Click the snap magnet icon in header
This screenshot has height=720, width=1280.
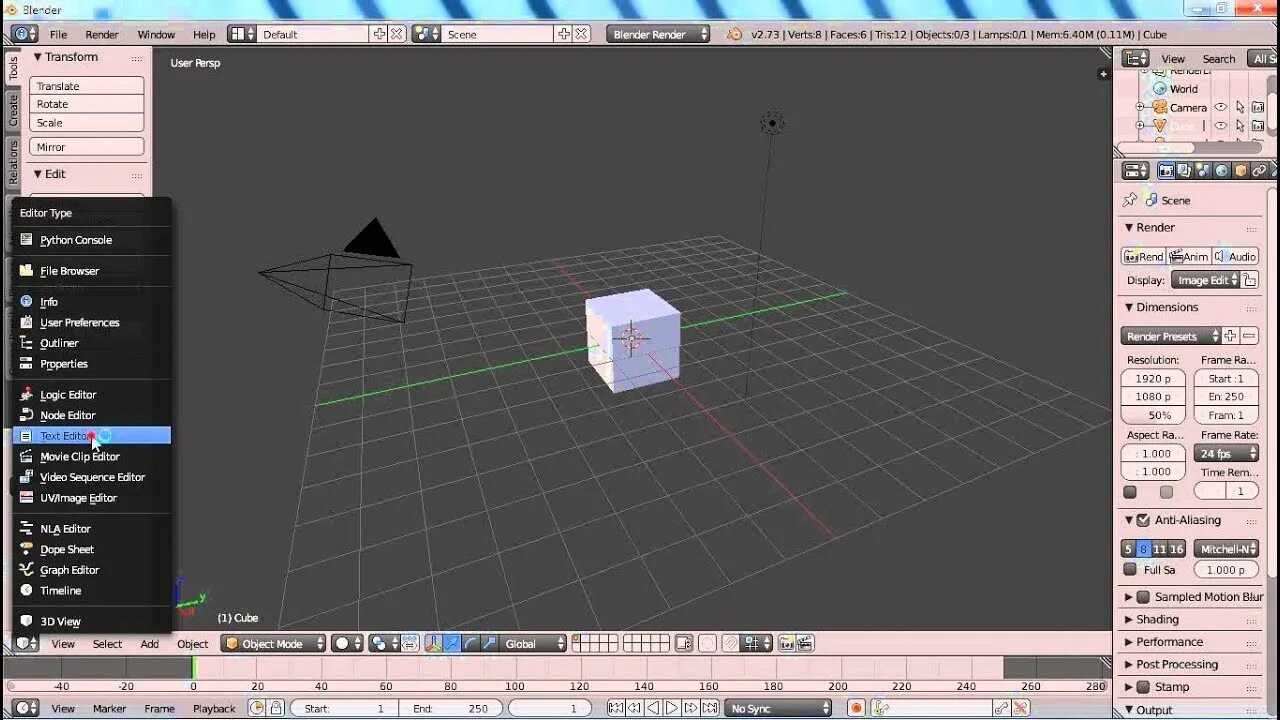(731, 643)
